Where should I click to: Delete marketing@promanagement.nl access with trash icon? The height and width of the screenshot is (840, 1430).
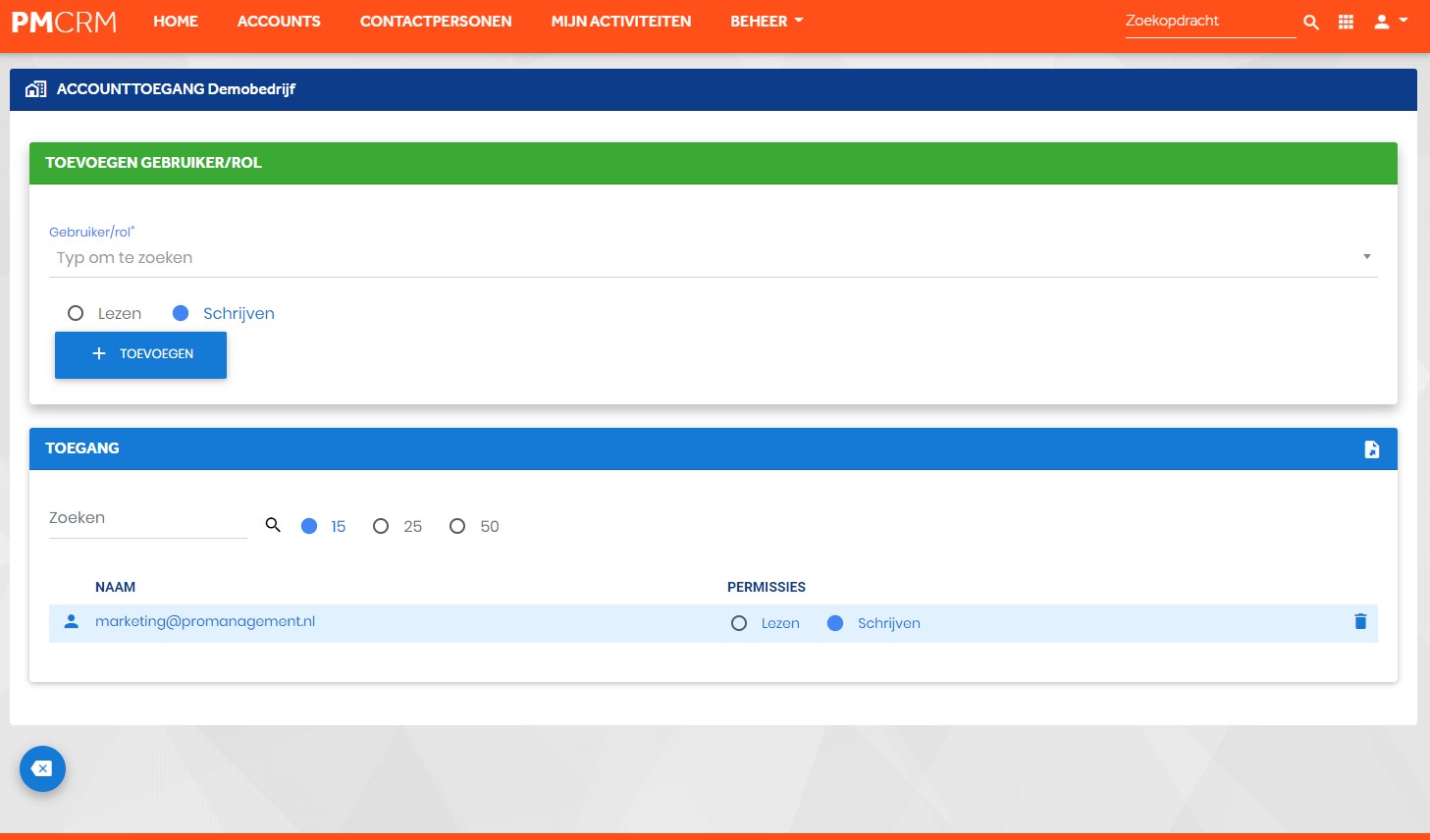(1360, 621)
